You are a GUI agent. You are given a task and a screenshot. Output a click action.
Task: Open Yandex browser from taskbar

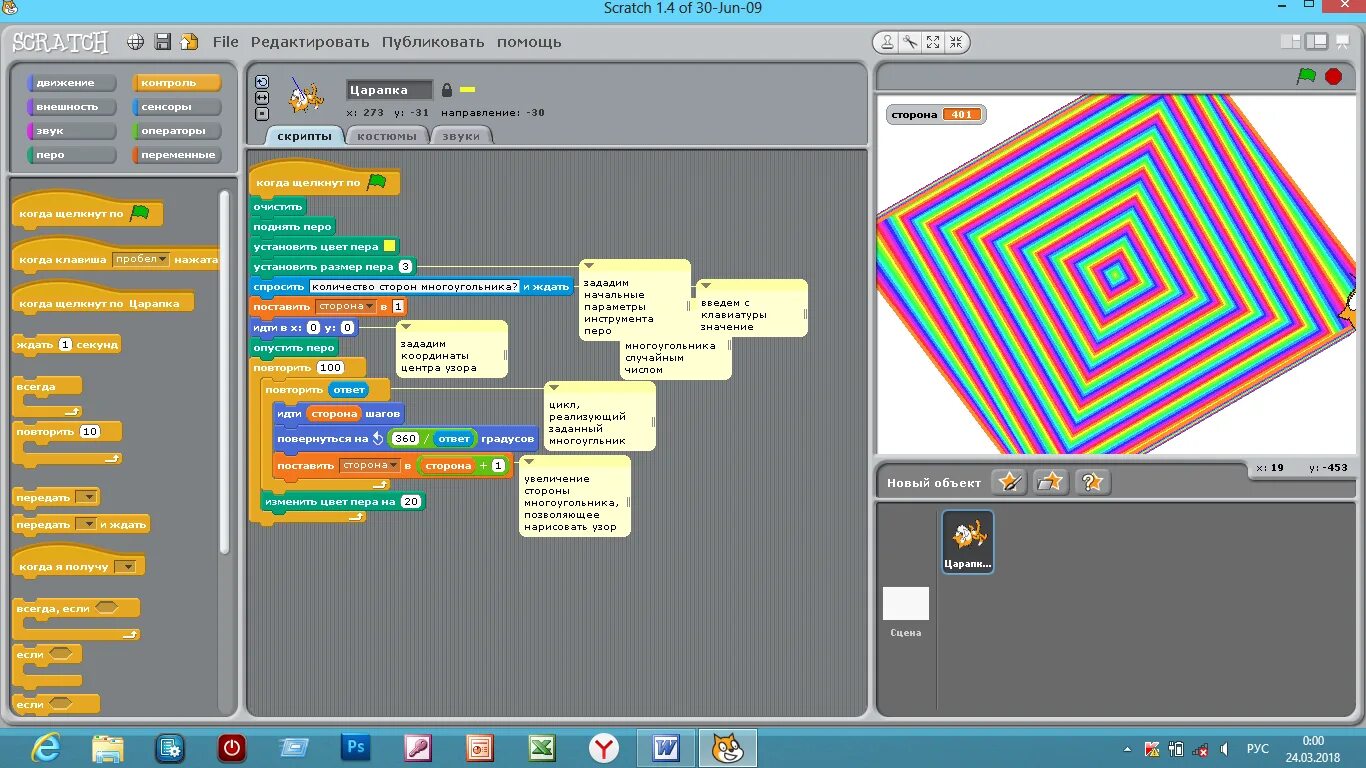[x=604, y=748]
